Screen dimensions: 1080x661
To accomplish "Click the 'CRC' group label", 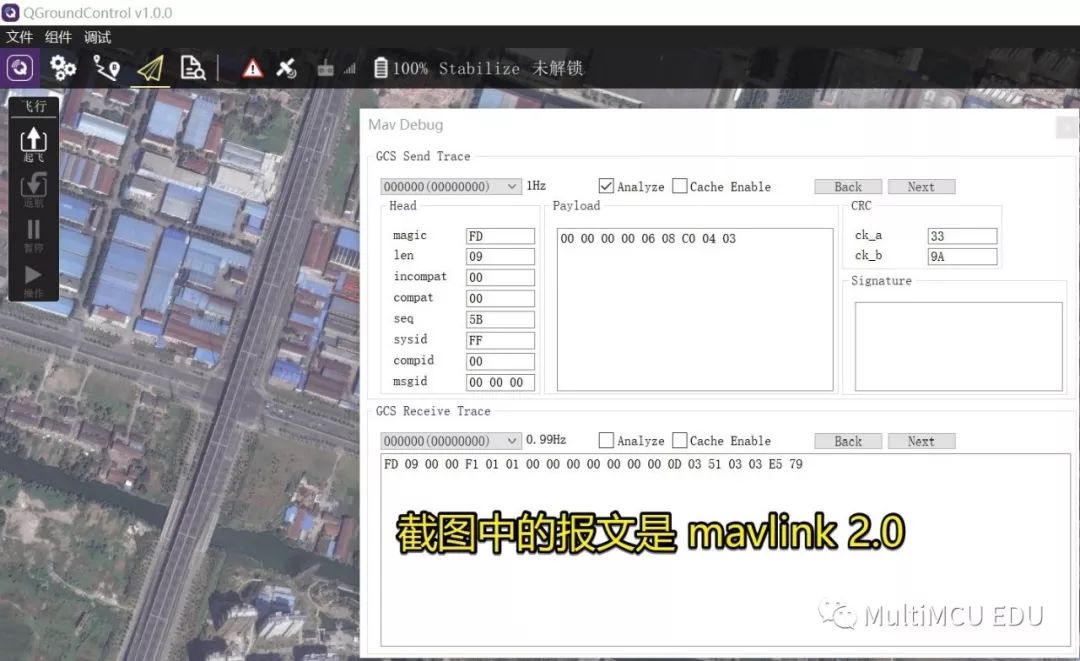I will [861, 206].
